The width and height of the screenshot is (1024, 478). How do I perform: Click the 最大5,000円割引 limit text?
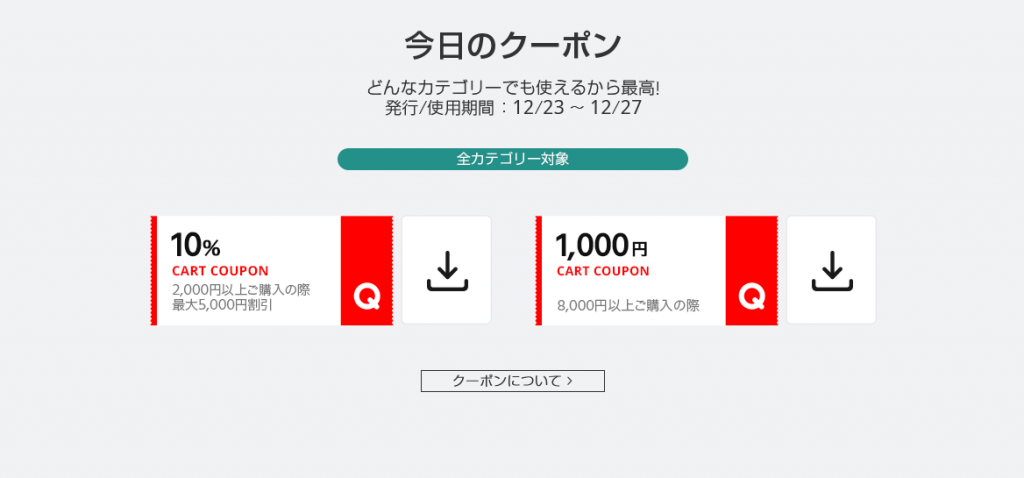coord(222,305)
